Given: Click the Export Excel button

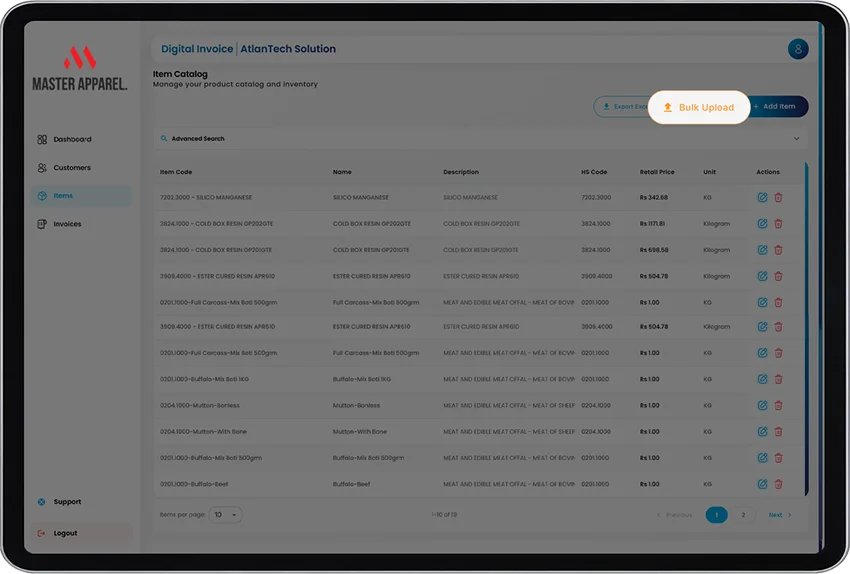Looking at the screenshot, I should point(623,106).
